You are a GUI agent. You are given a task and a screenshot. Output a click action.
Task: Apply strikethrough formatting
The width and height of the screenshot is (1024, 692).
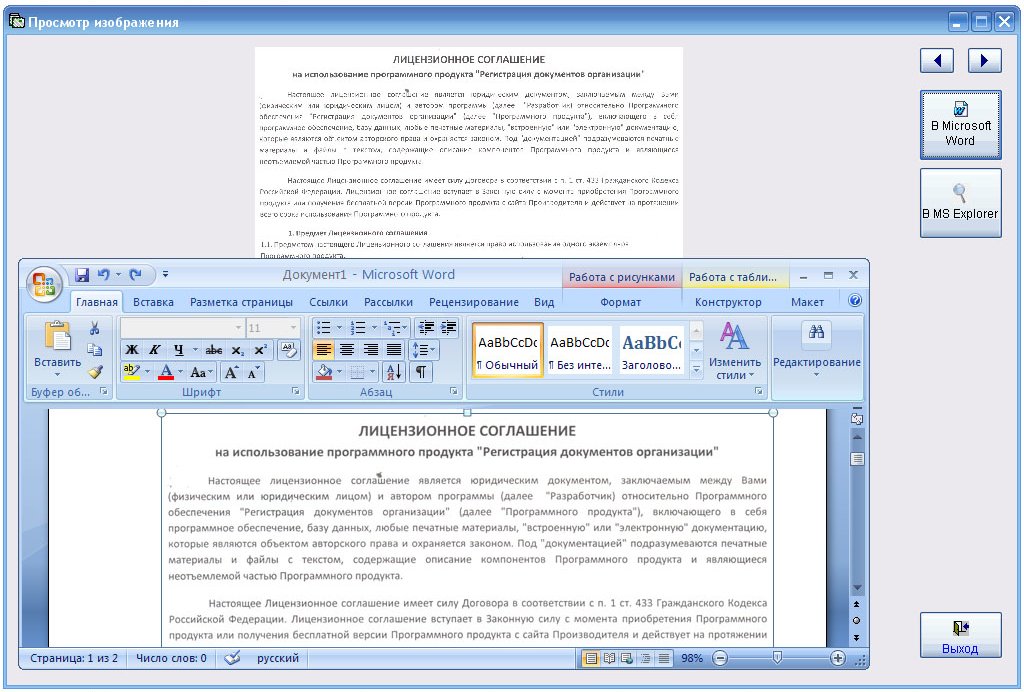pyautogui.click(x=214, y=351)
